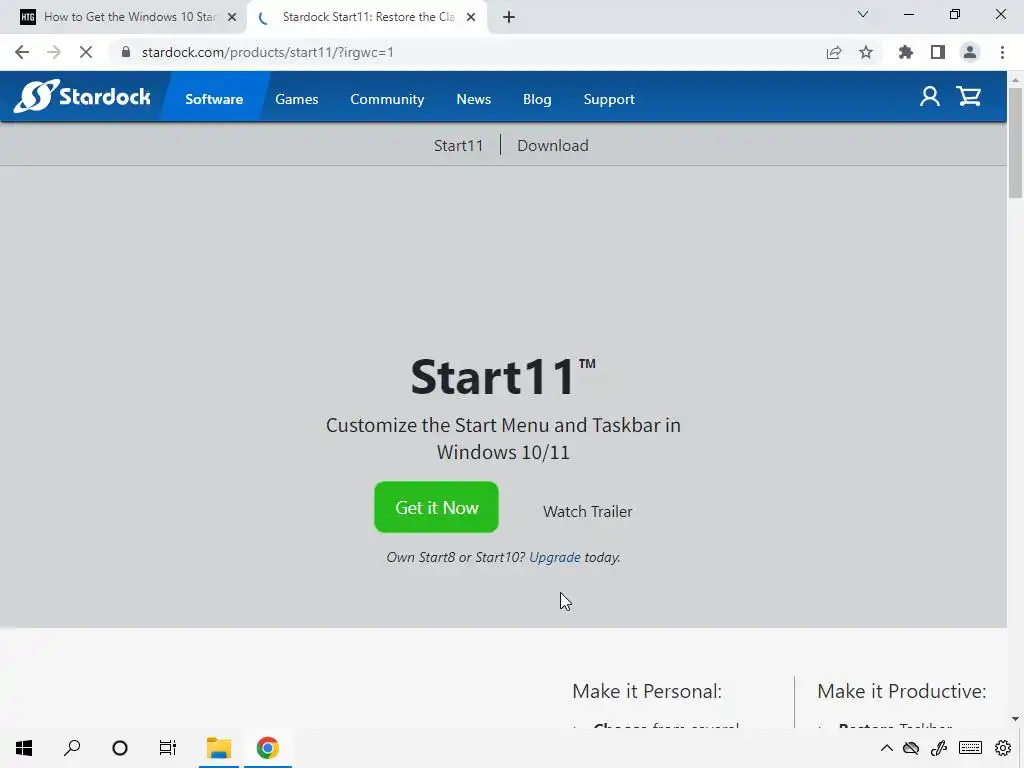The width and height of the screenshot is (1024, 768).
Task: Open the Software menu
Action: point(214,99)
